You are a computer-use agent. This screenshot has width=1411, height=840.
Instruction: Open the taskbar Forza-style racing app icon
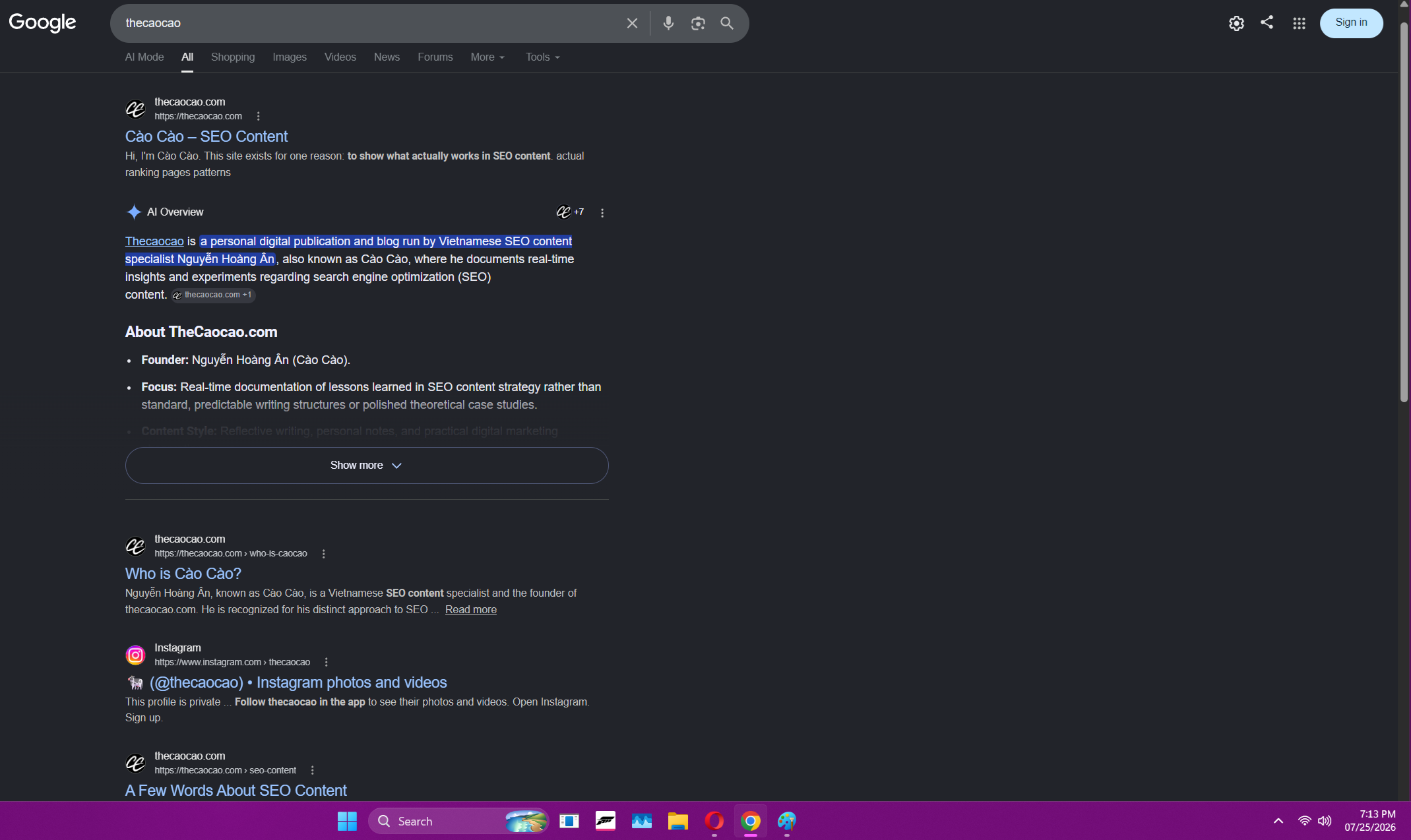(605, 821)
